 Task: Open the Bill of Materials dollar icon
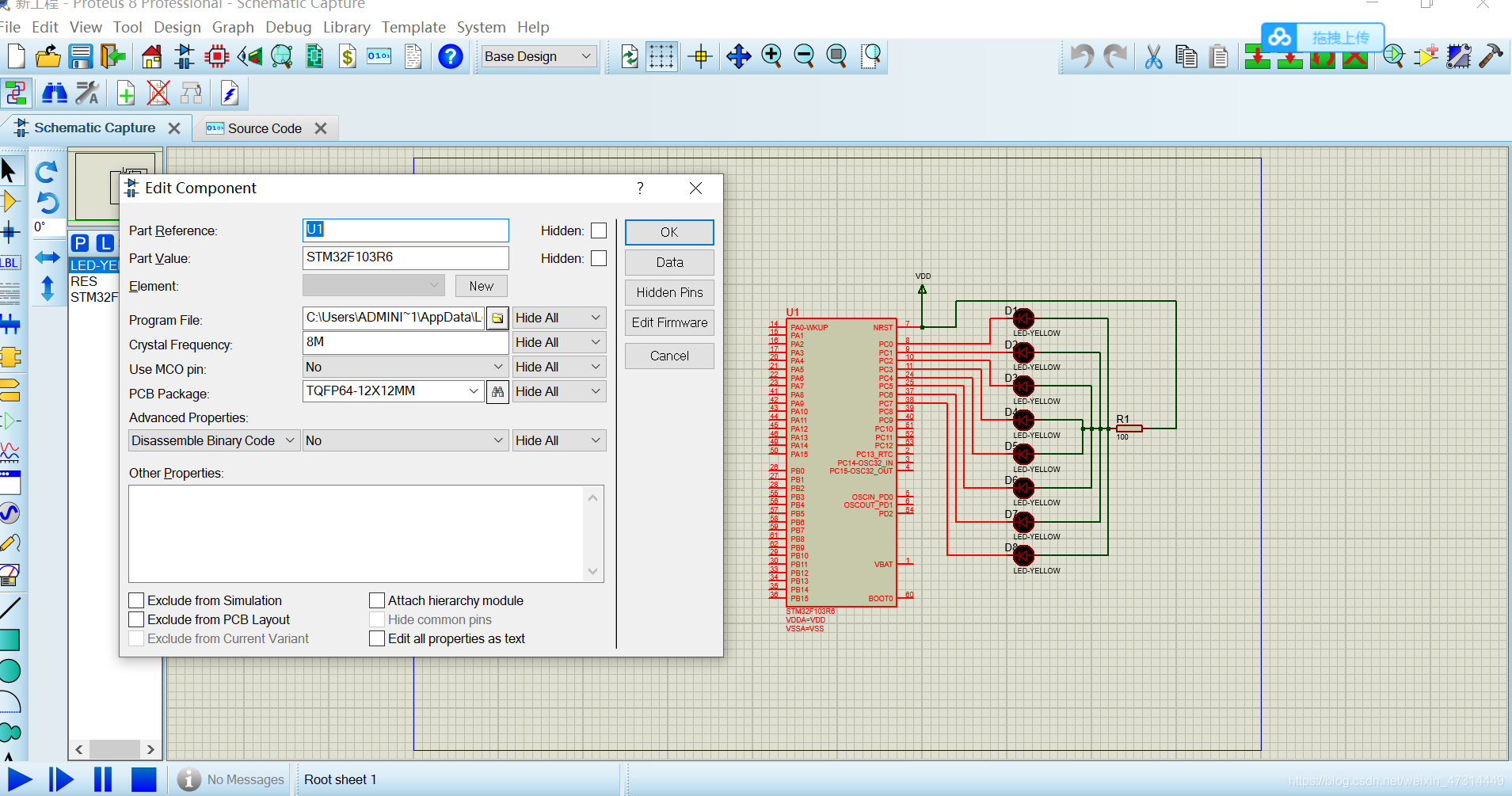click(347, 57)
